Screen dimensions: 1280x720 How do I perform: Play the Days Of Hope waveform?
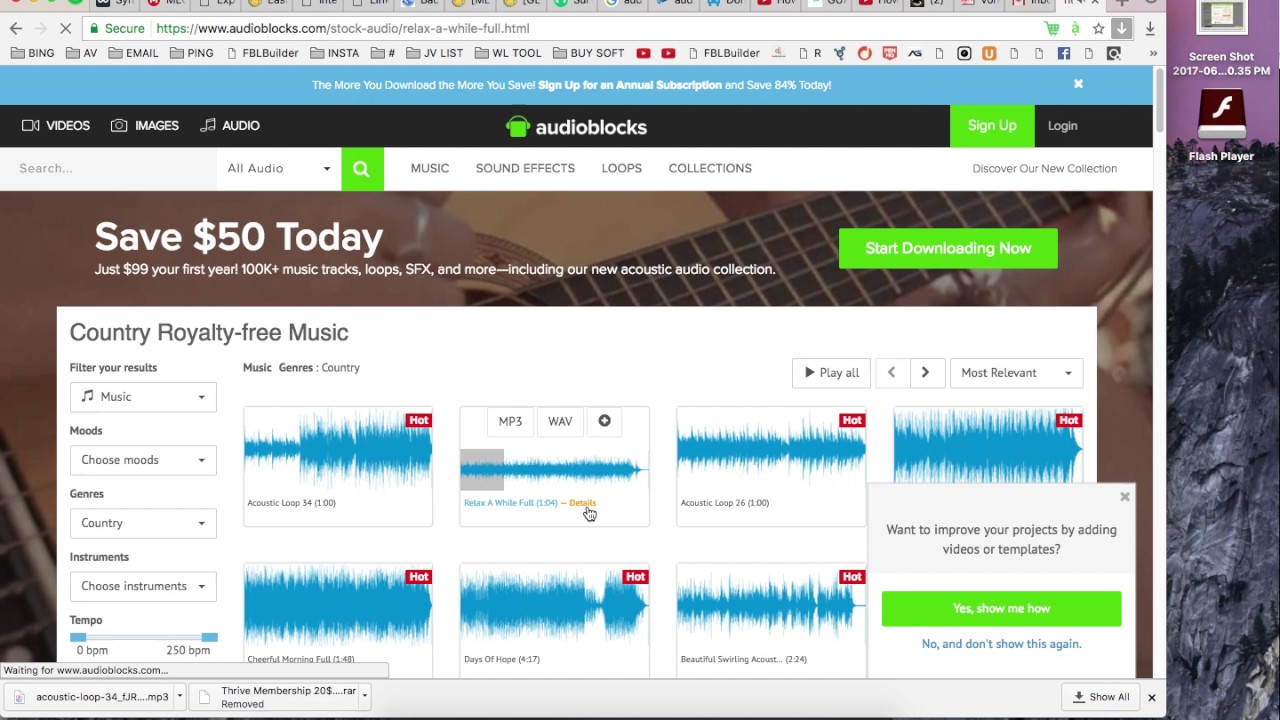(554, 607)
